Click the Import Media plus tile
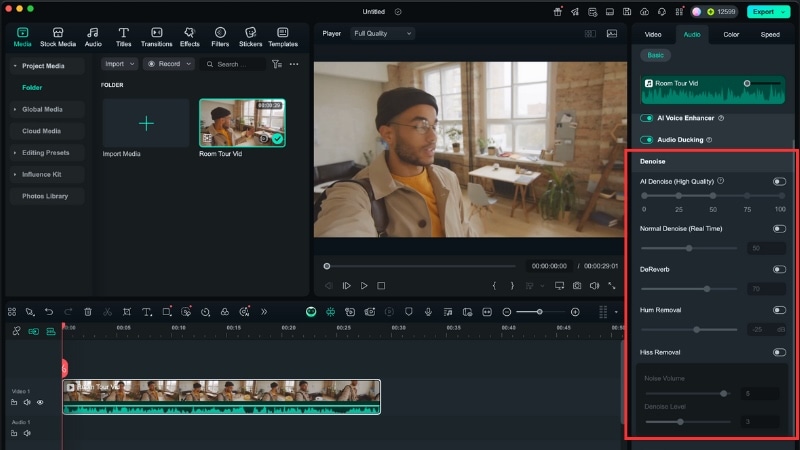 click(x=146, y=123)
